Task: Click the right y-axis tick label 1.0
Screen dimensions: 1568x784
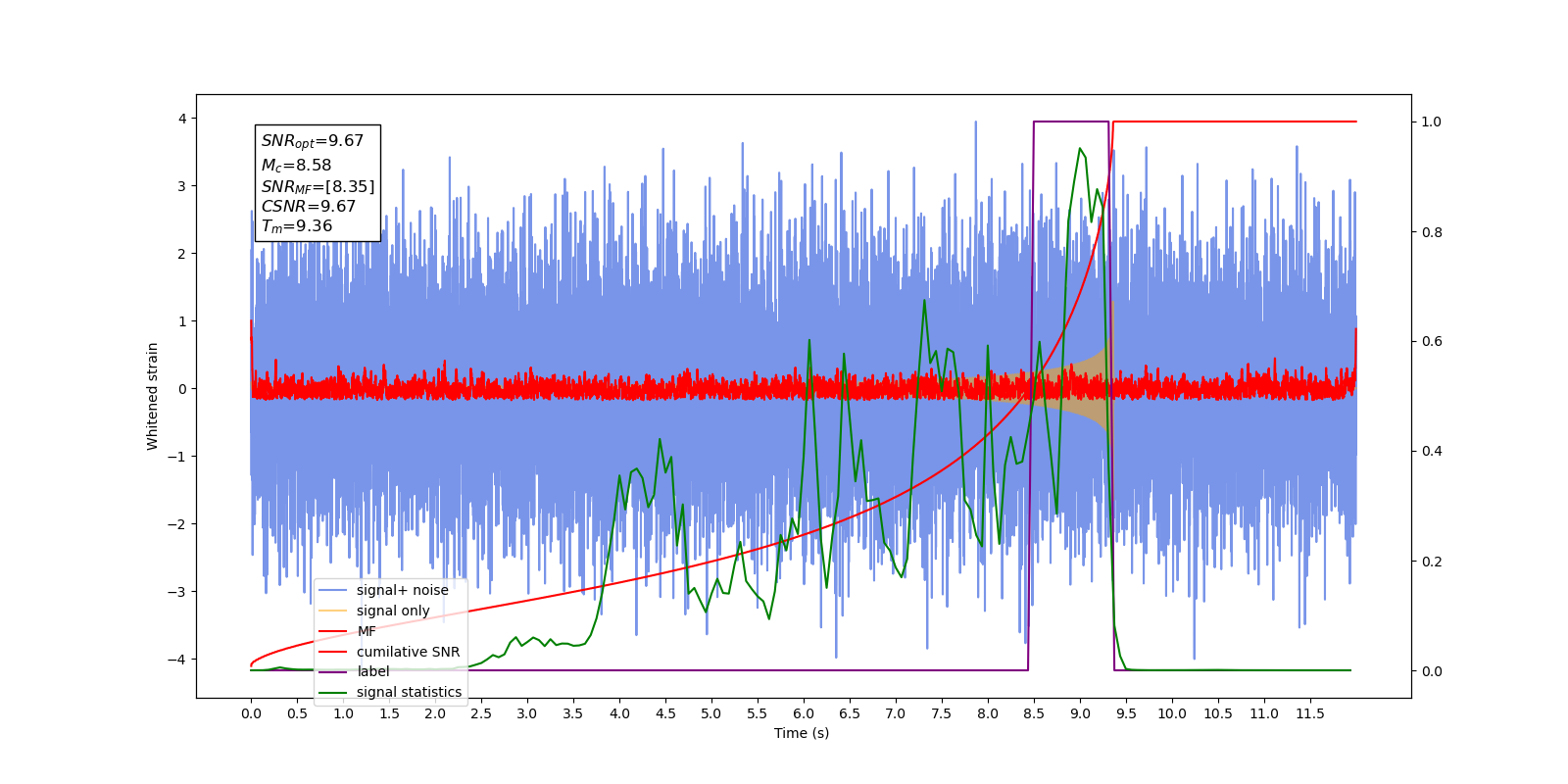Action: pos(1431,122)
